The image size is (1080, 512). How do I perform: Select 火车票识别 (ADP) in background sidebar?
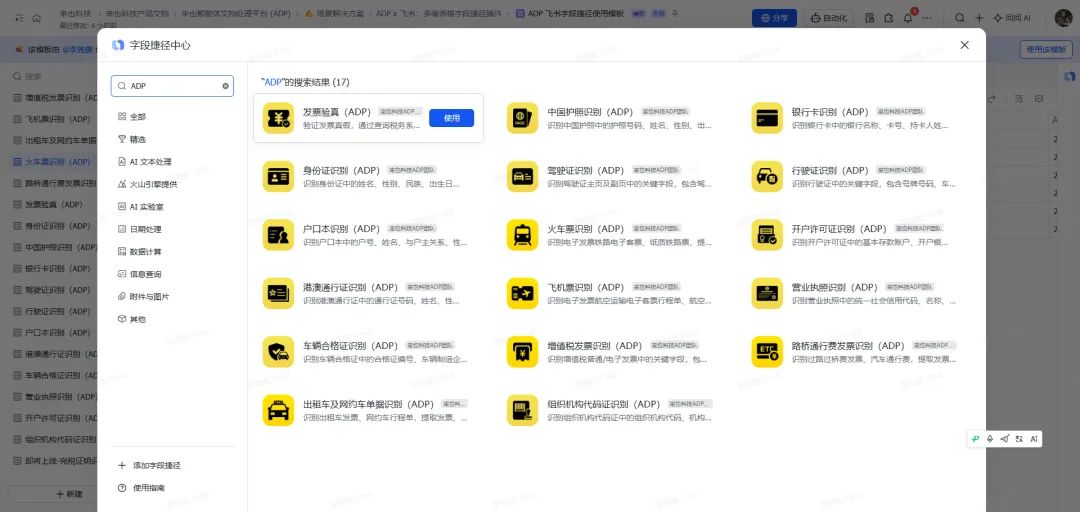pyautogui.click(x=54, y=162)
